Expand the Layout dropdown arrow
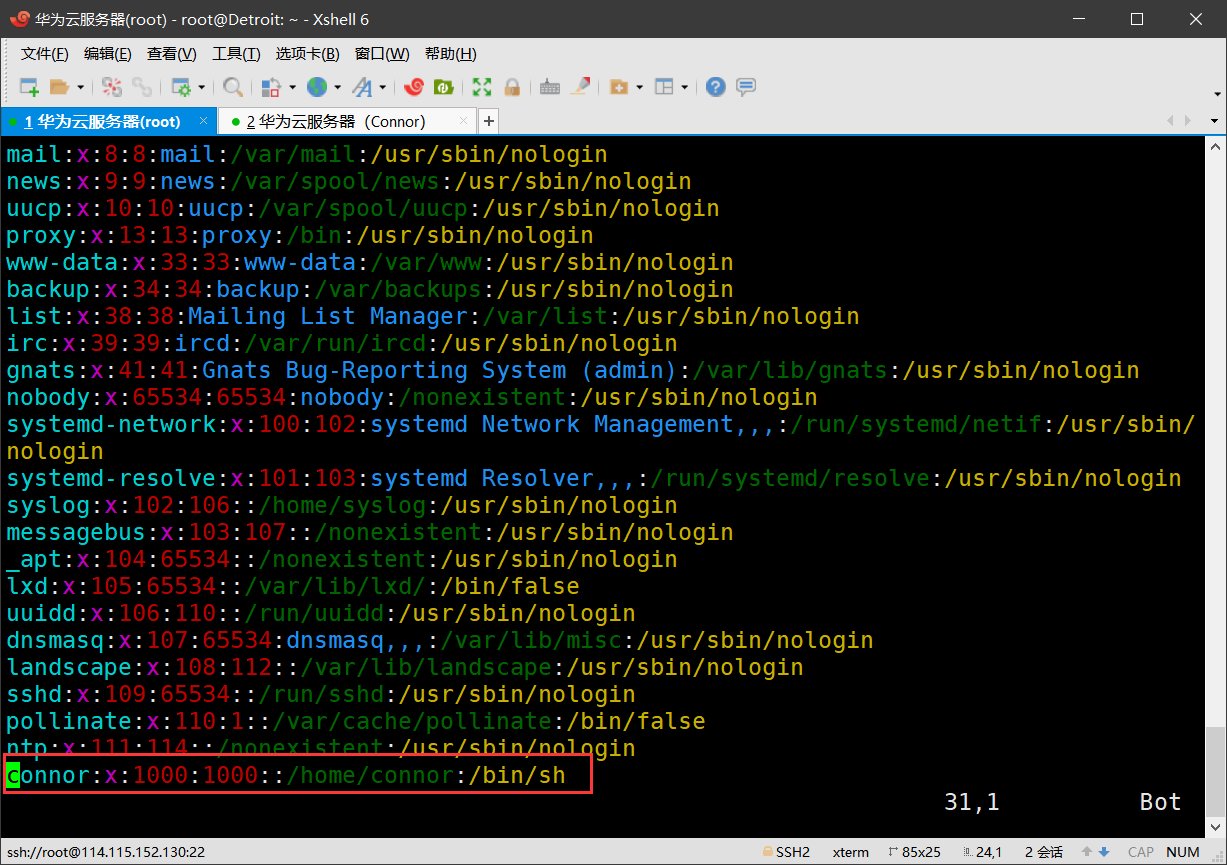The width and height of the screenshot is (1227, 865). pyautogui.click(x=685, y=87)
